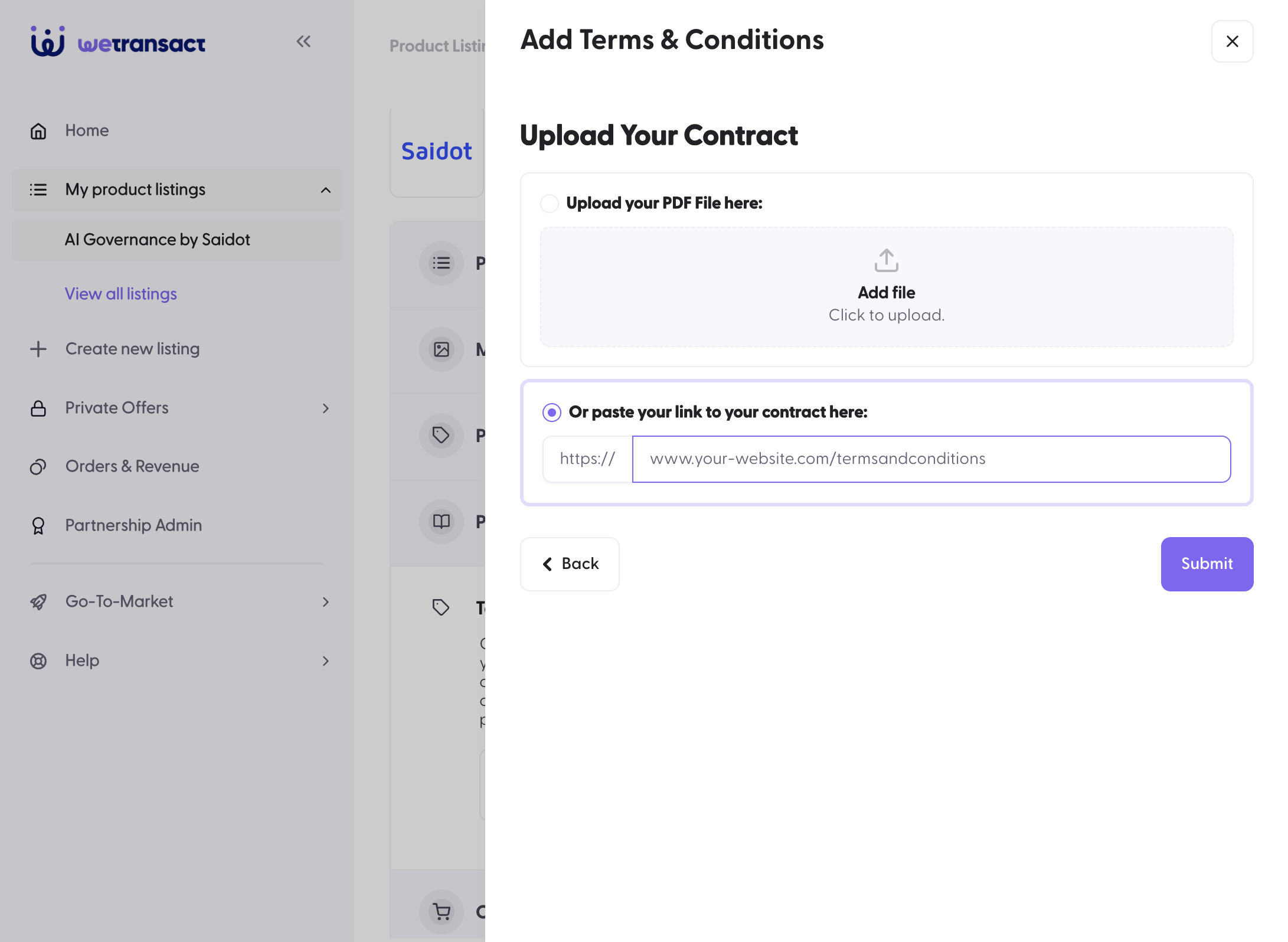Select the paste your link radio button

coord(552,413)
